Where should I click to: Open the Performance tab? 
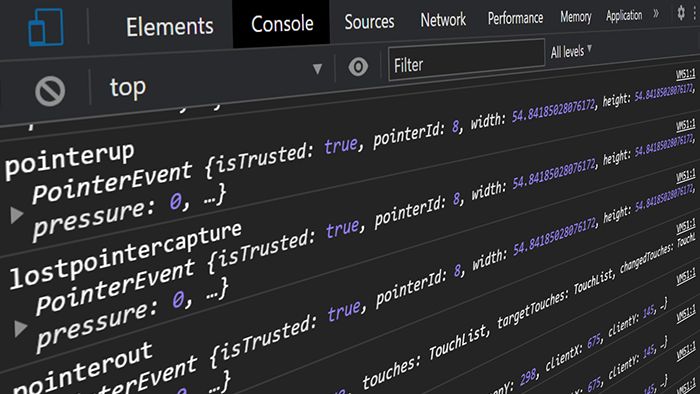pos(515,18)
